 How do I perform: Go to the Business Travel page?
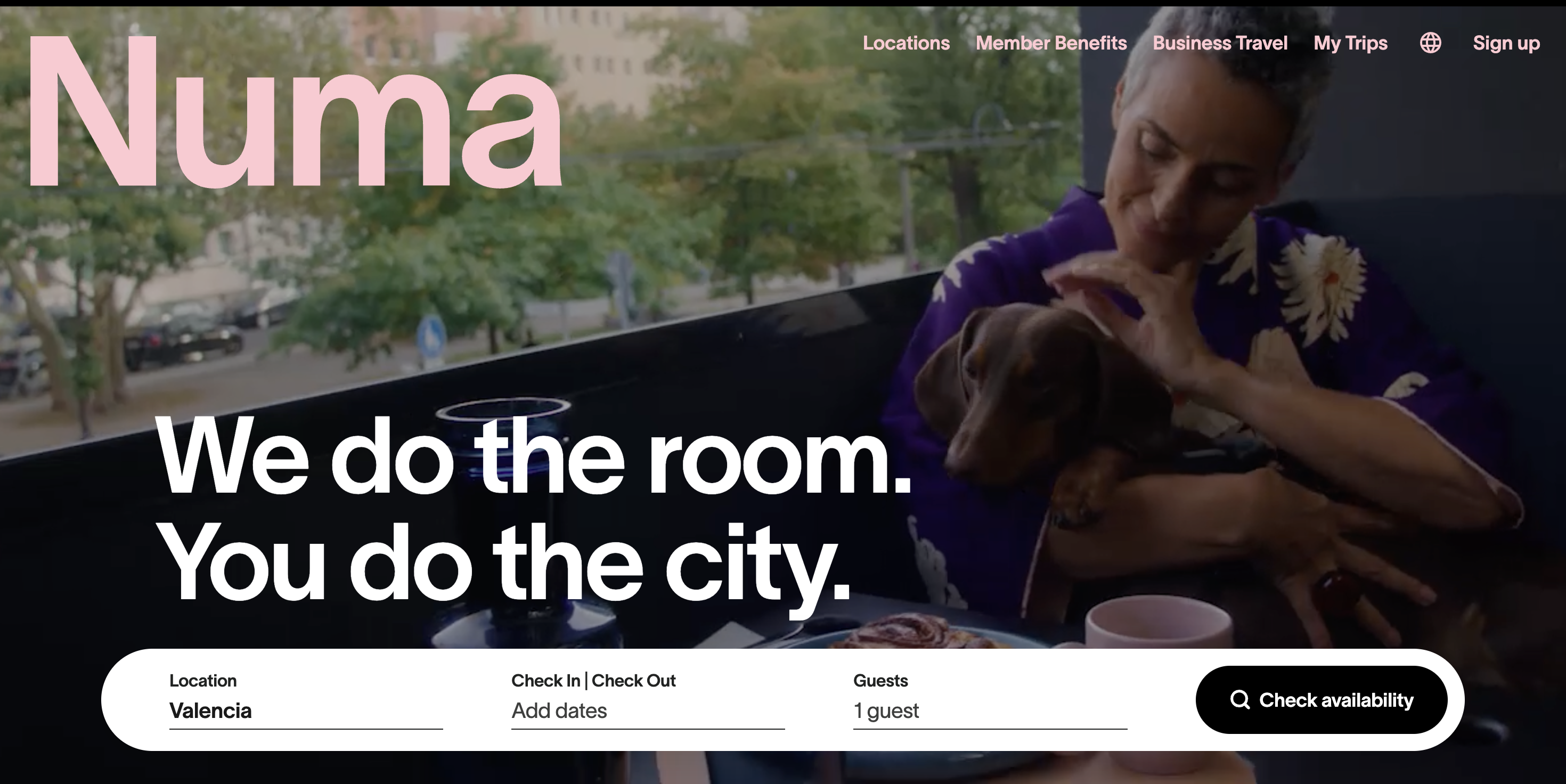(1220, 43)
